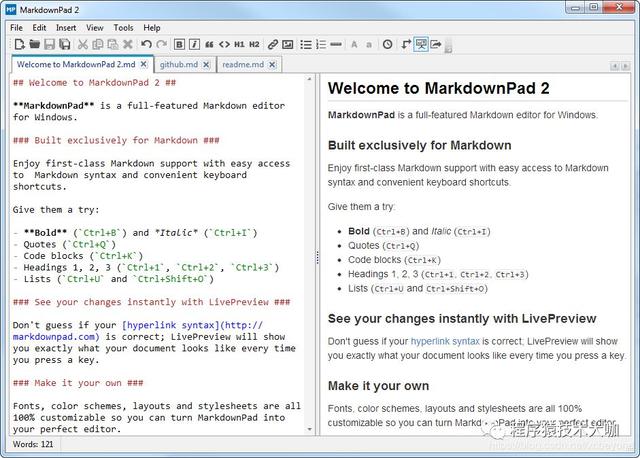Image resolution: width=640 pixels, height=458 pixels.
Task: Open the View menu
Action: point(95,28)
